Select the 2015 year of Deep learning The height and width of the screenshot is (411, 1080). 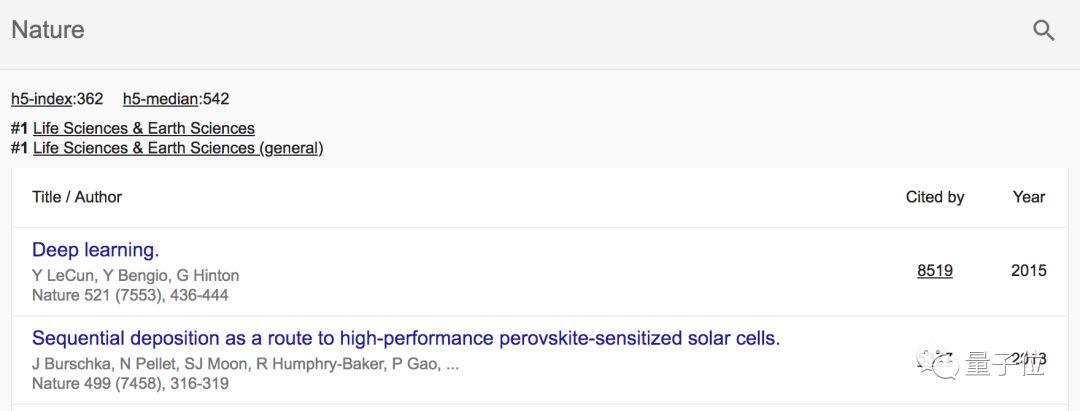click(x=1029, y=271)
